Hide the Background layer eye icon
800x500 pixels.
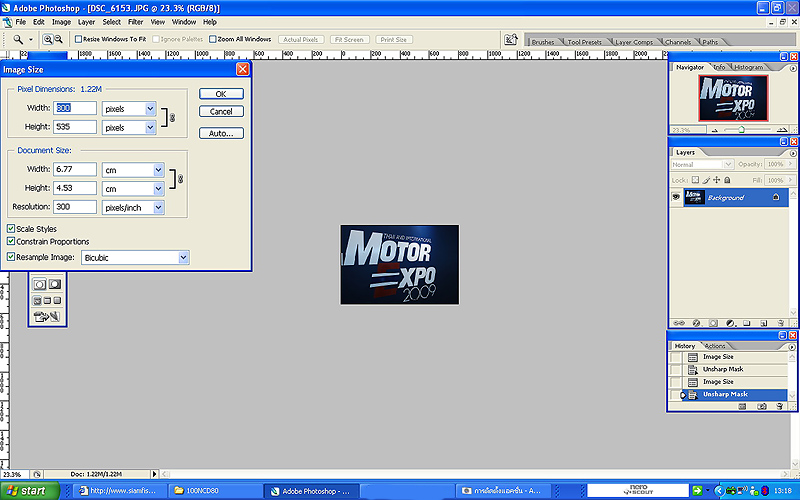pos(676,197)
